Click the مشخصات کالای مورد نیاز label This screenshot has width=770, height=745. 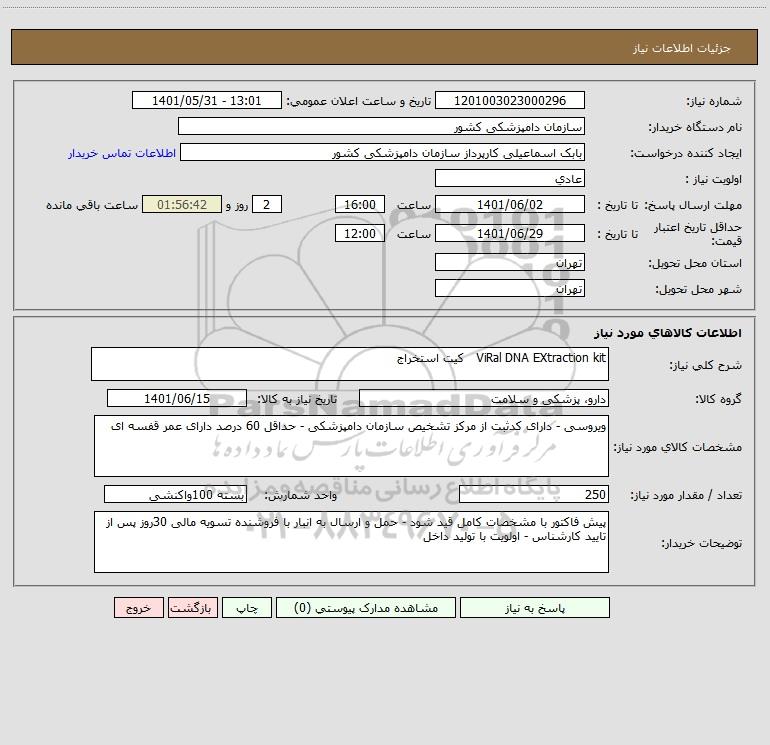678,447
